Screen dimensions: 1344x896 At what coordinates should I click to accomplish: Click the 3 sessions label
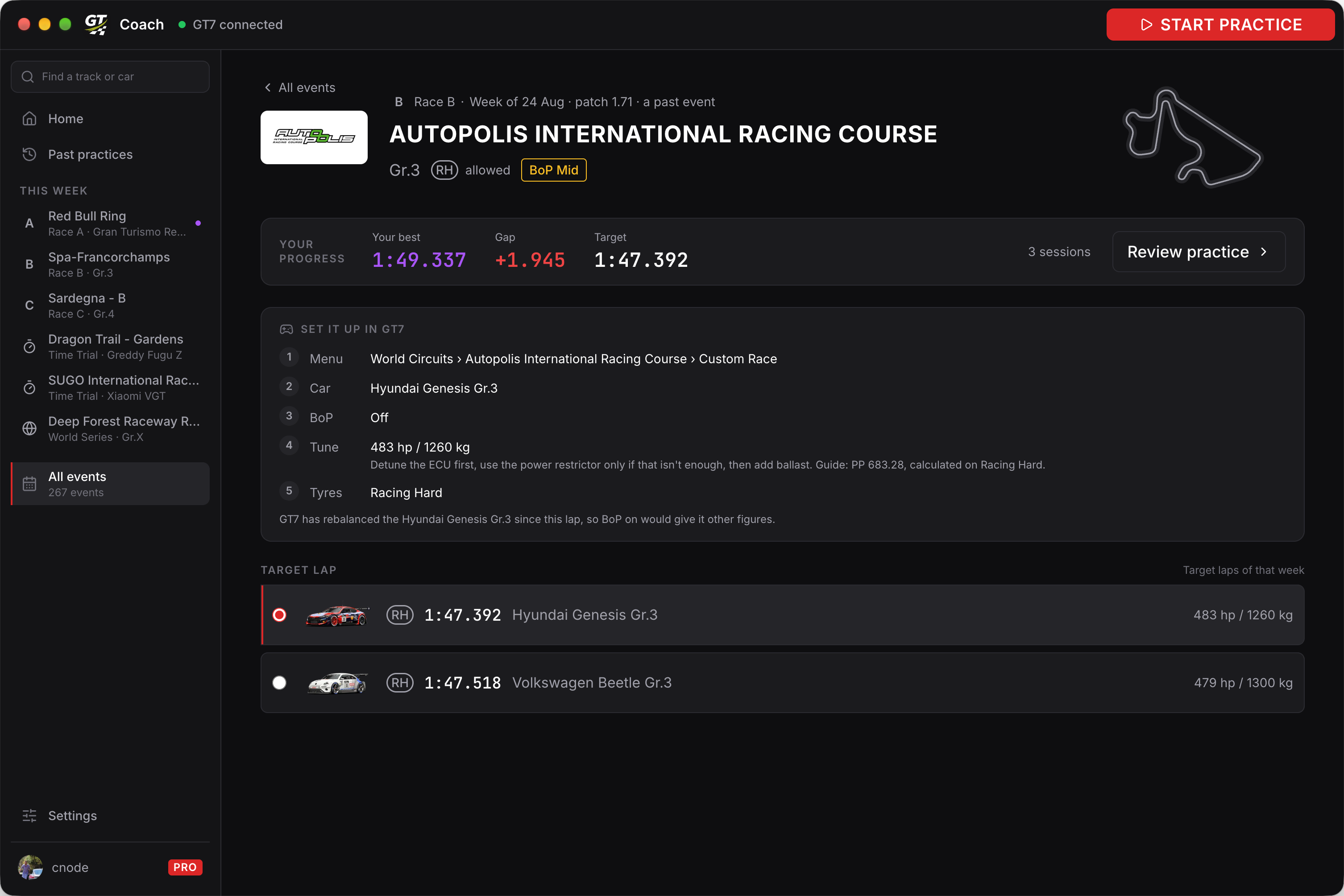[1059, 252]
